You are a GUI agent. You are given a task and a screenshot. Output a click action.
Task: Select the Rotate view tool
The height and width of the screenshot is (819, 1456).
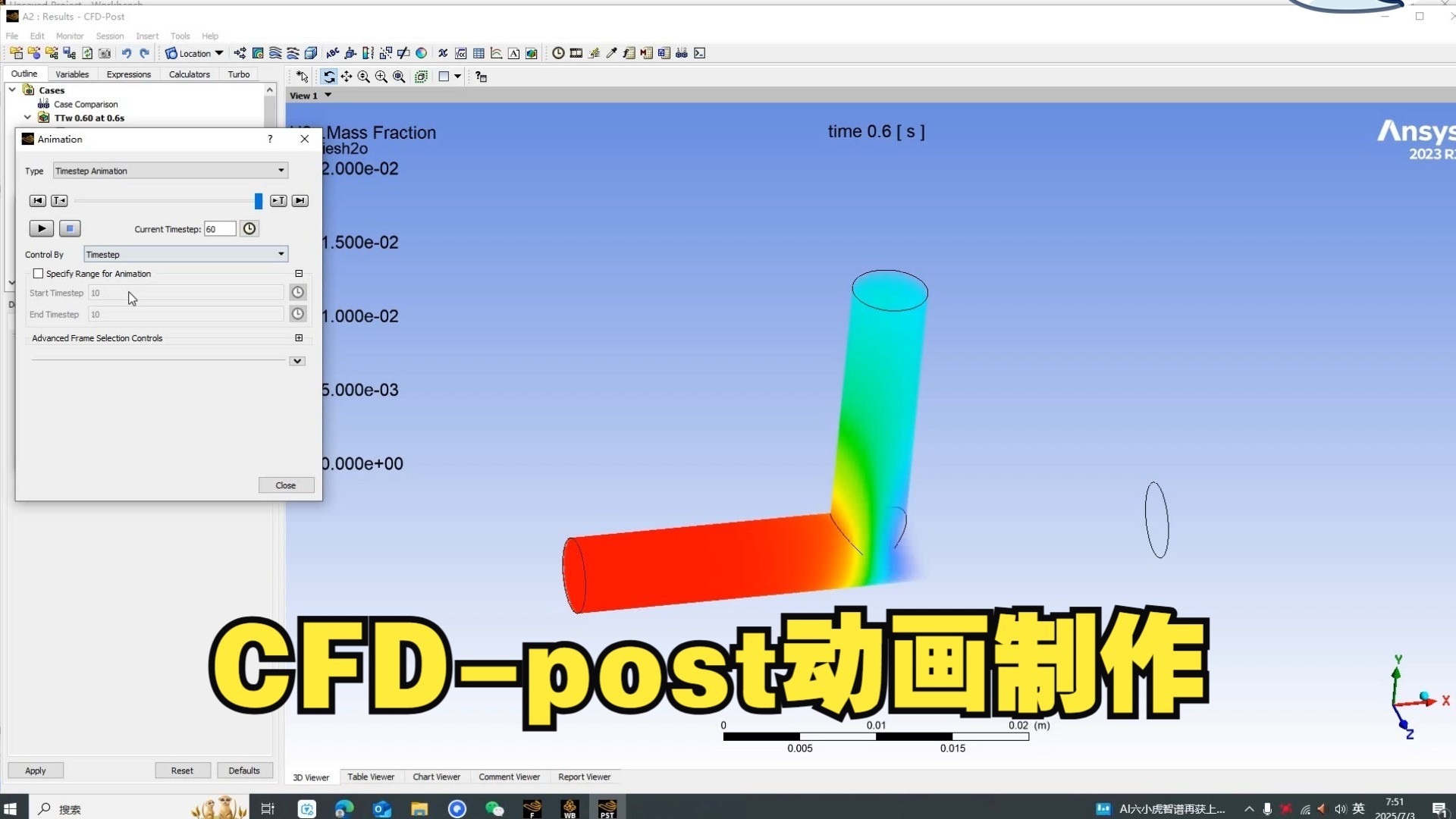328,77
